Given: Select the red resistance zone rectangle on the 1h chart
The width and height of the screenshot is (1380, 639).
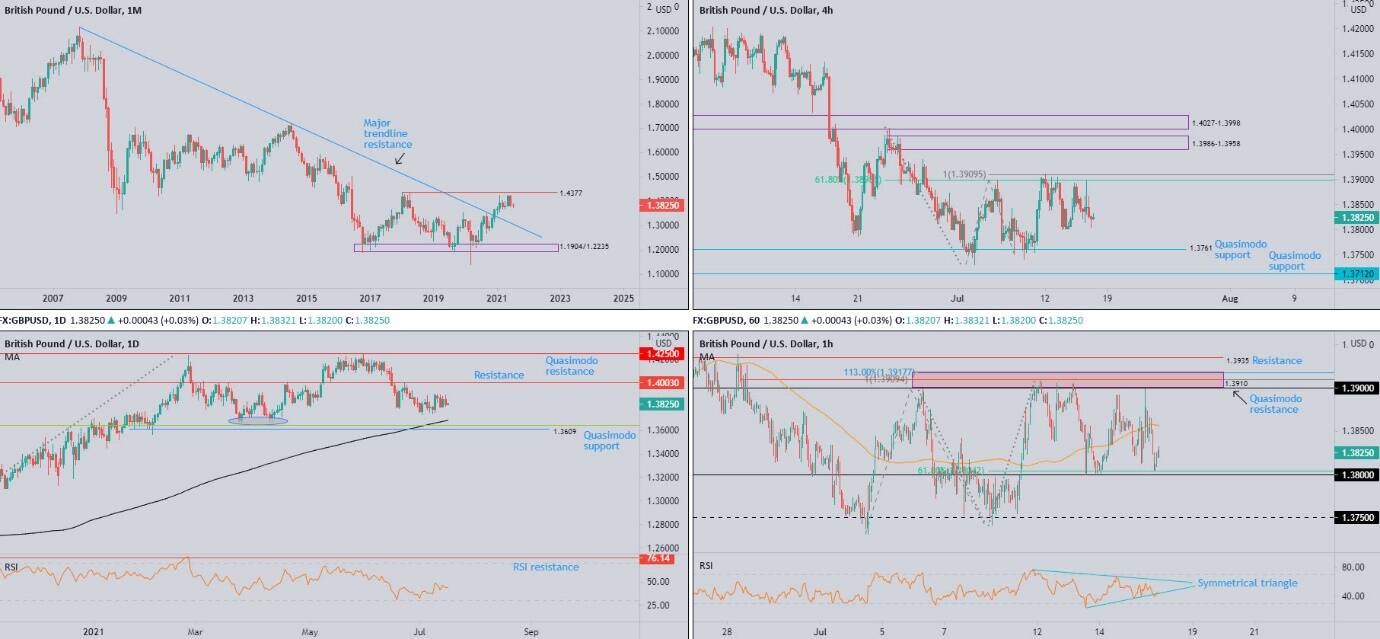Looking at the screenshot, I should pyautogui.click(x=1067, y=380).
